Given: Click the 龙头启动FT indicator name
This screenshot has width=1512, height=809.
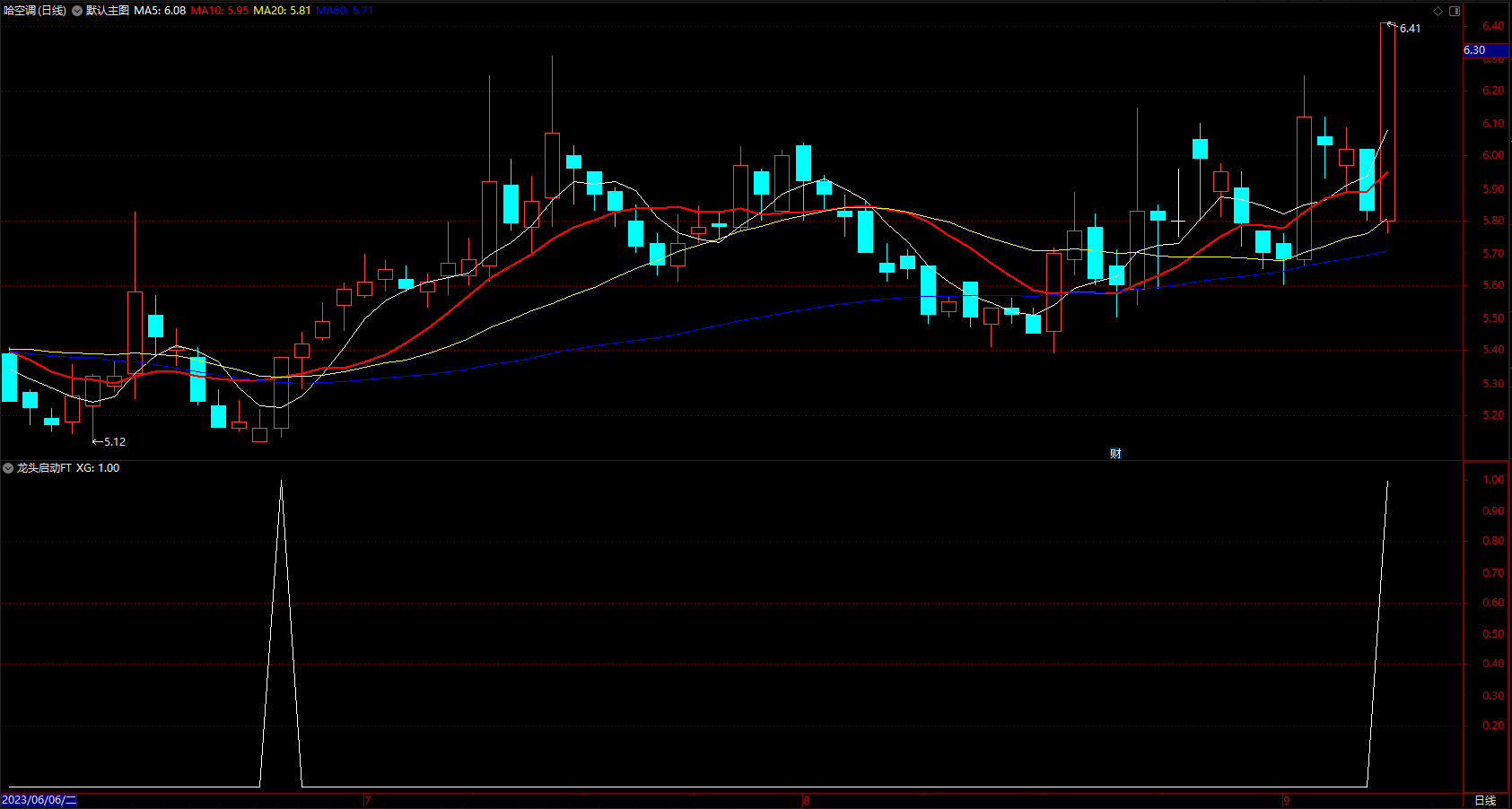Looking at the screenshot, I should tap(44, 468).
